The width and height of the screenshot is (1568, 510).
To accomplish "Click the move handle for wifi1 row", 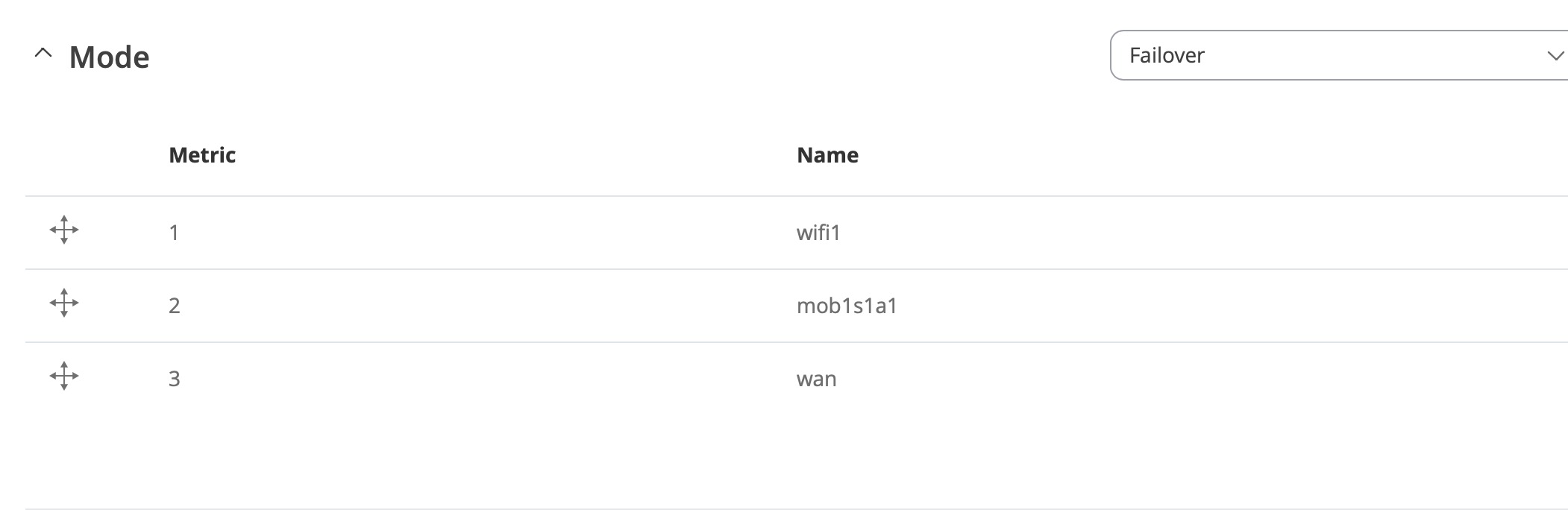I will (64, 230).
